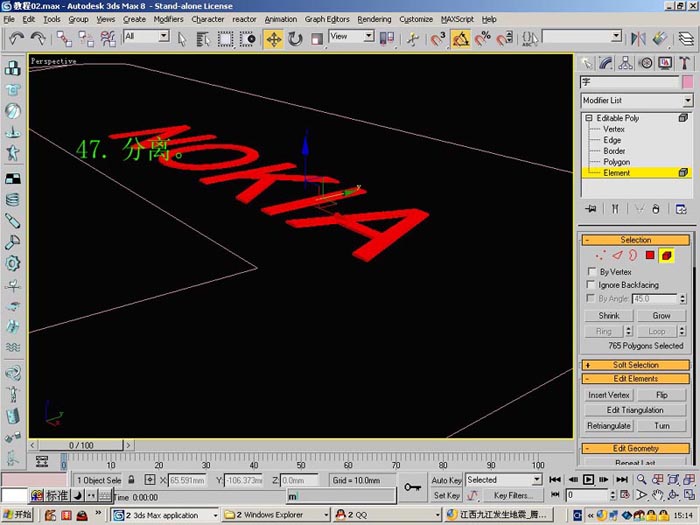
Task: Toggle the 3D Snaps magnet icon
Action: [438, 39]
